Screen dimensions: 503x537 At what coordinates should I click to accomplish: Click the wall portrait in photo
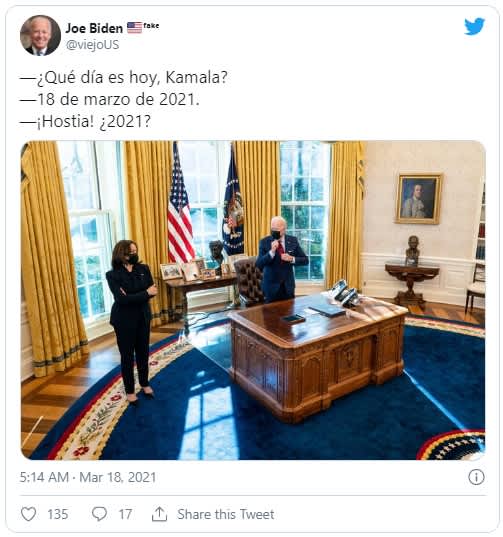pyautogui.click(x=419, y=199)
